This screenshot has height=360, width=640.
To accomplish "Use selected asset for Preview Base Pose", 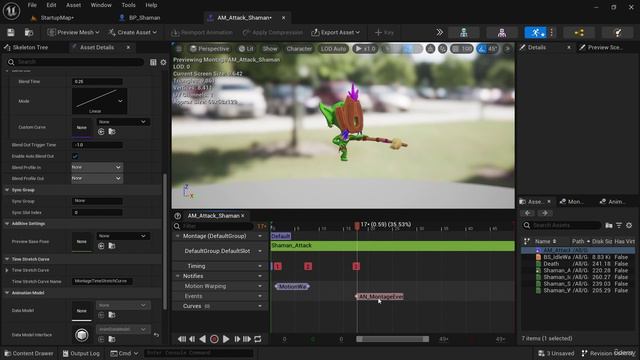I will (101, 246).
